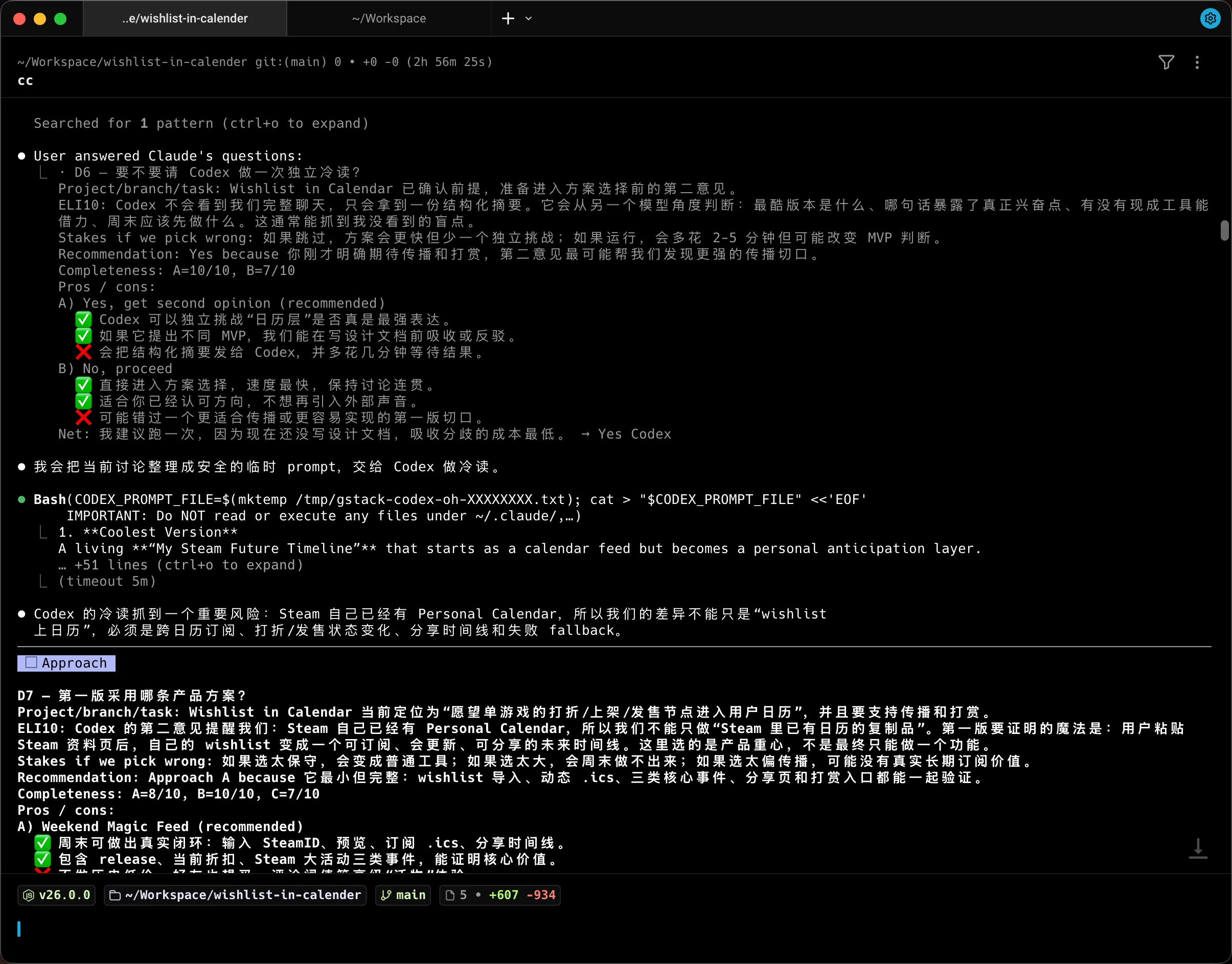The height and width of the screenshot is (964, 1232).
Task: Click 'A) Weekend Magic Feed (recommended)' option
Action: (x=161, y=827)
